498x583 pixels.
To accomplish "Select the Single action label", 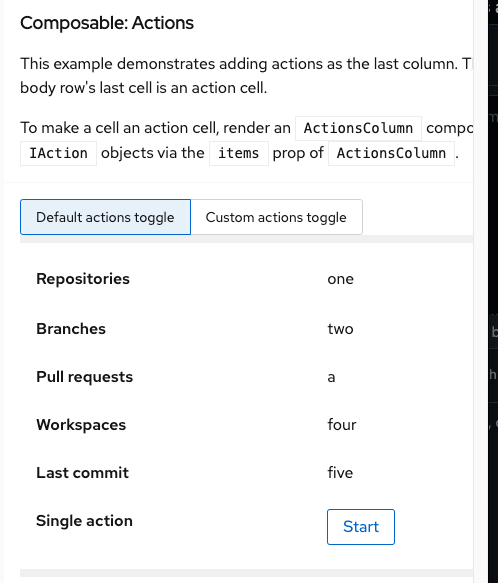I will point(84,521).
